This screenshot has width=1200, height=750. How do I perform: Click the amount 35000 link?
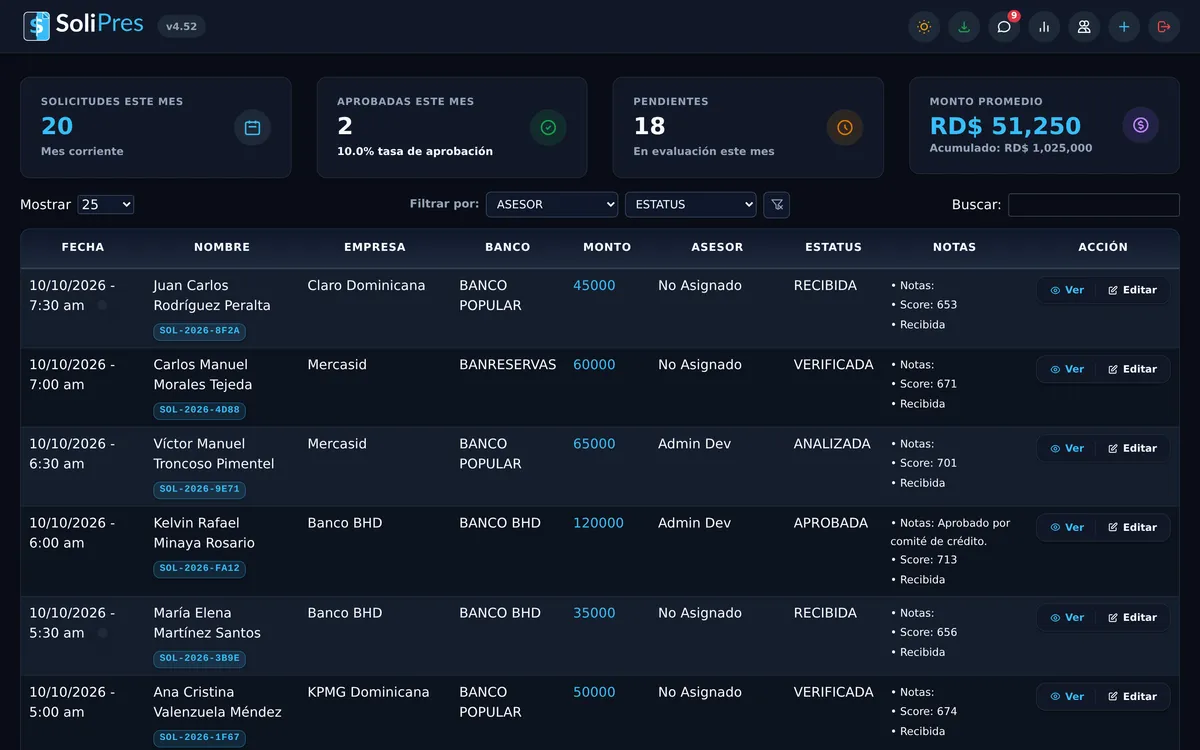click(594, 613)
